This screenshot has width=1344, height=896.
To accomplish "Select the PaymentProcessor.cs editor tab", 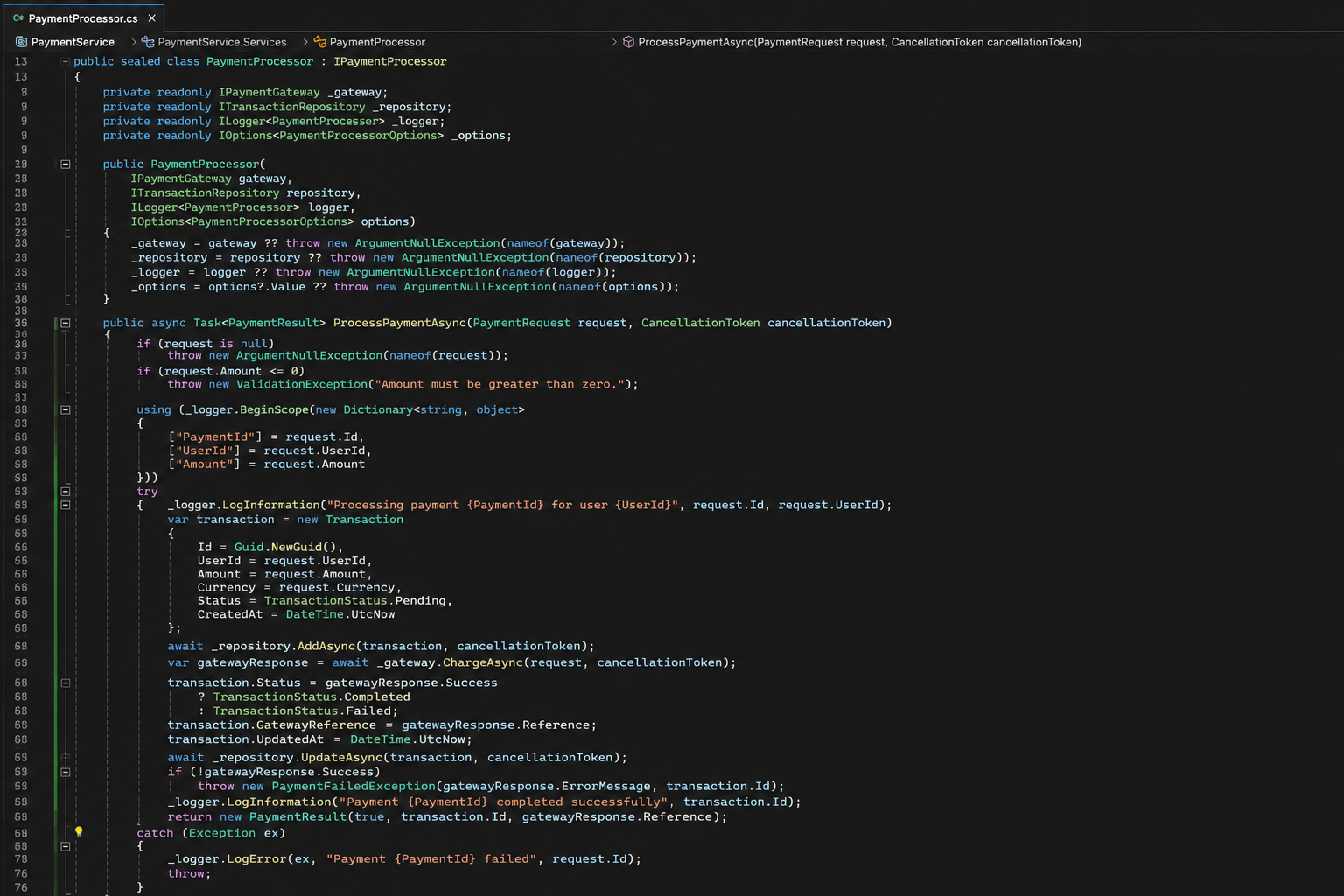I will tap(82, 17).
